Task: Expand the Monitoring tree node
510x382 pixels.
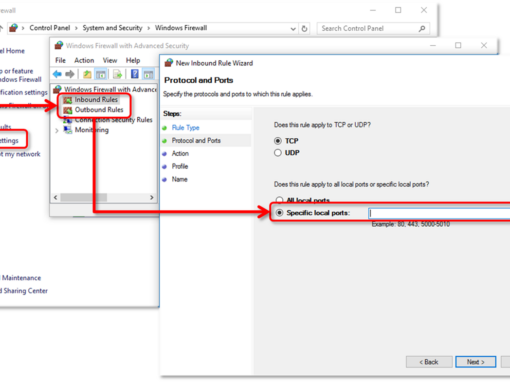Action: tap(57, 130)
